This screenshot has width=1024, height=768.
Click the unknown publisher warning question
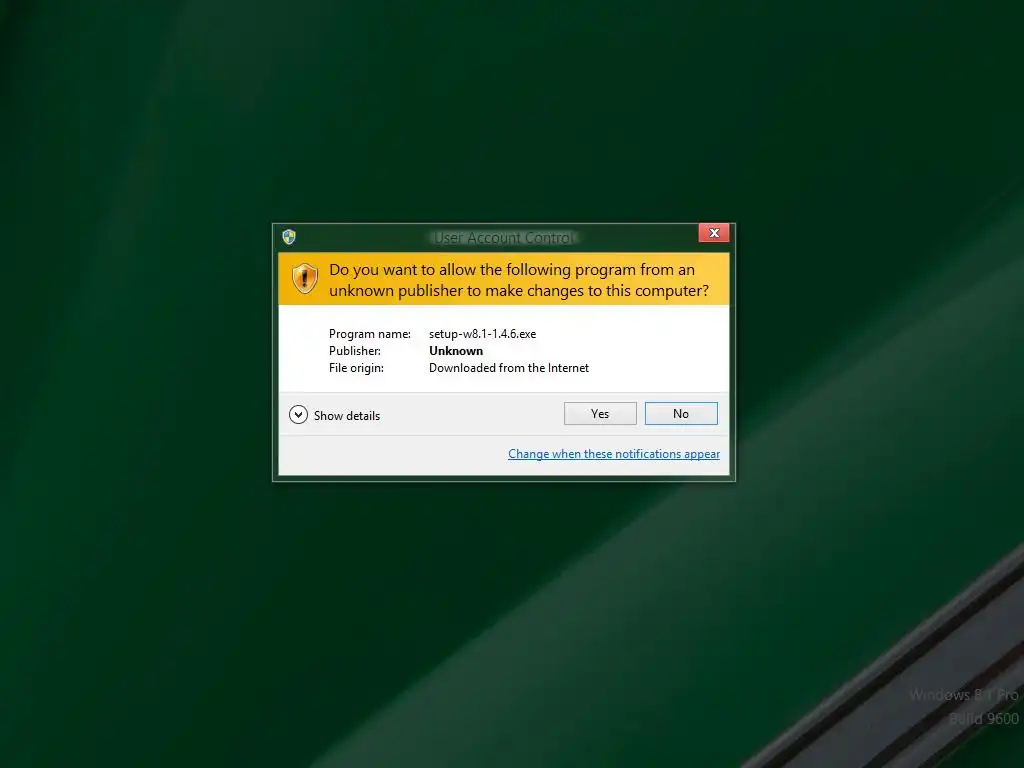coord(519,280)
